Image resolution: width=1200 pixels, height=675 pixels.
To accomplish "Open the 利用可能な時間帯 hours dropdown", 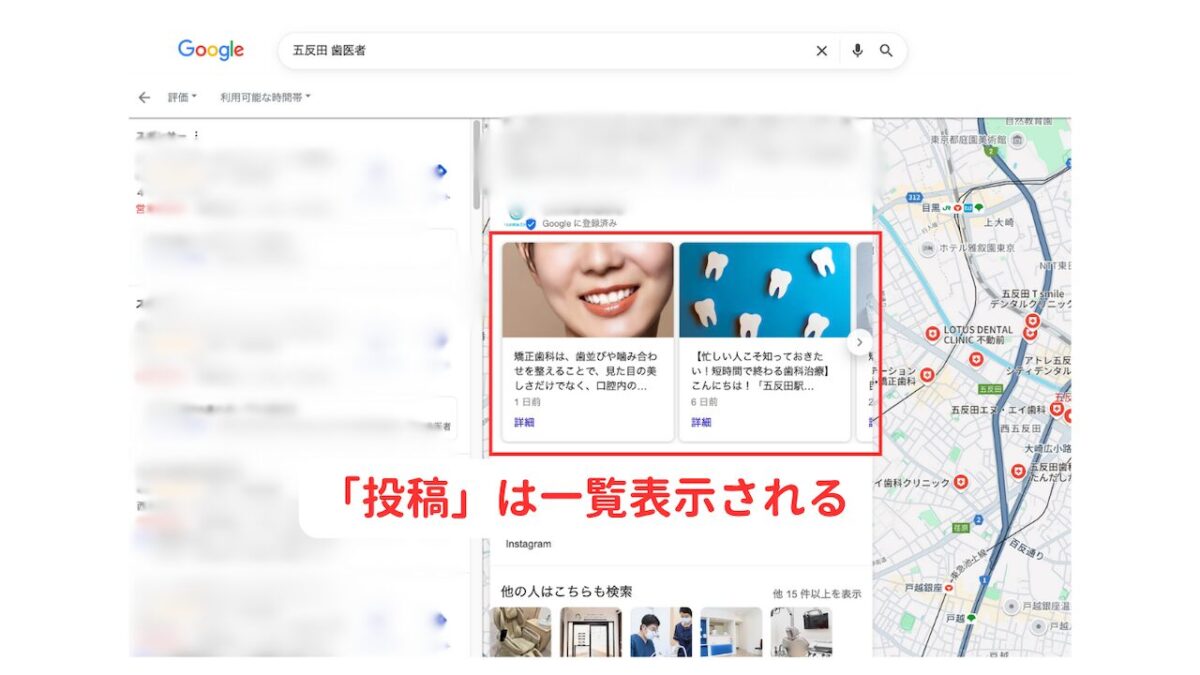I will pyautogui.click(x=265, y=97).
